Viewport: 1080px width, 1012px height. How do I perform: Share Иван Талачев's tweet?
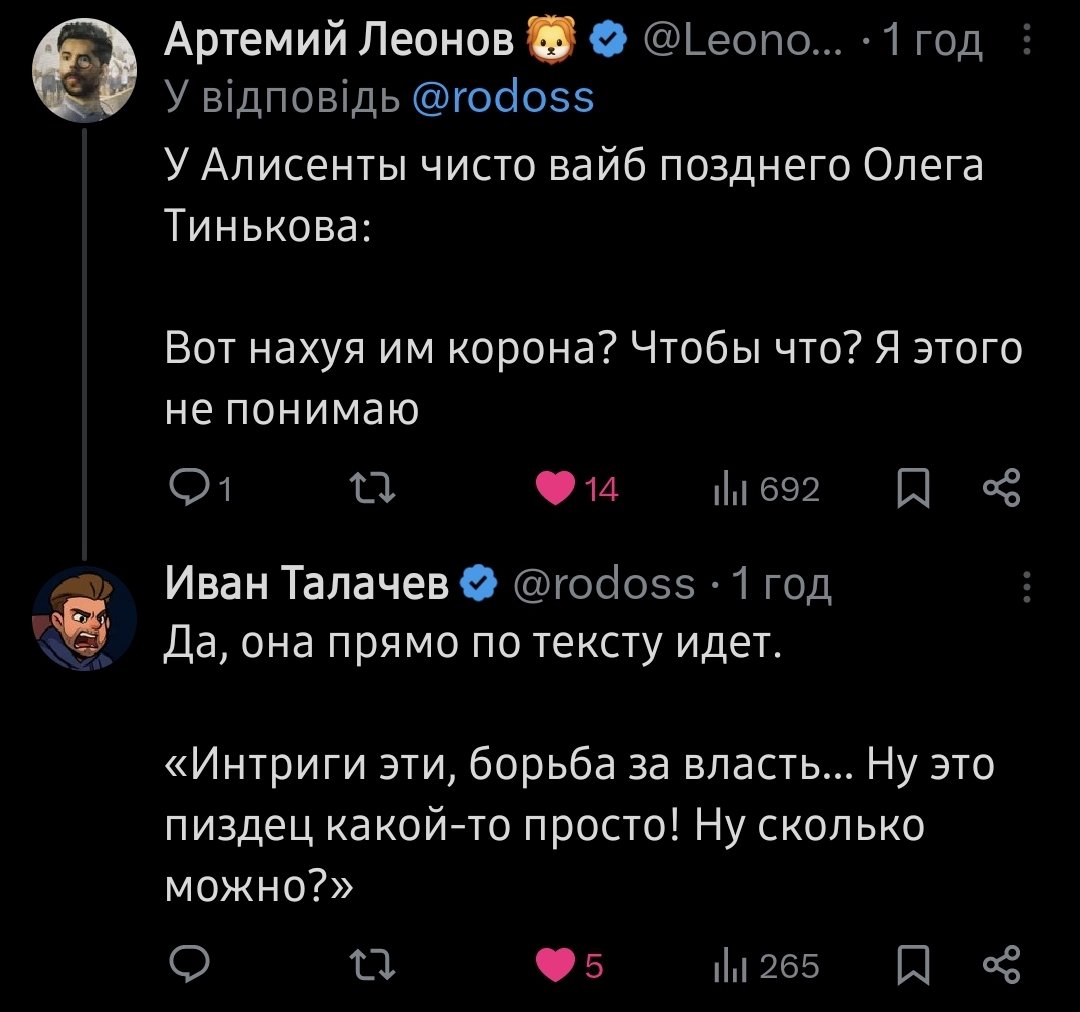tap(1001, 965)
